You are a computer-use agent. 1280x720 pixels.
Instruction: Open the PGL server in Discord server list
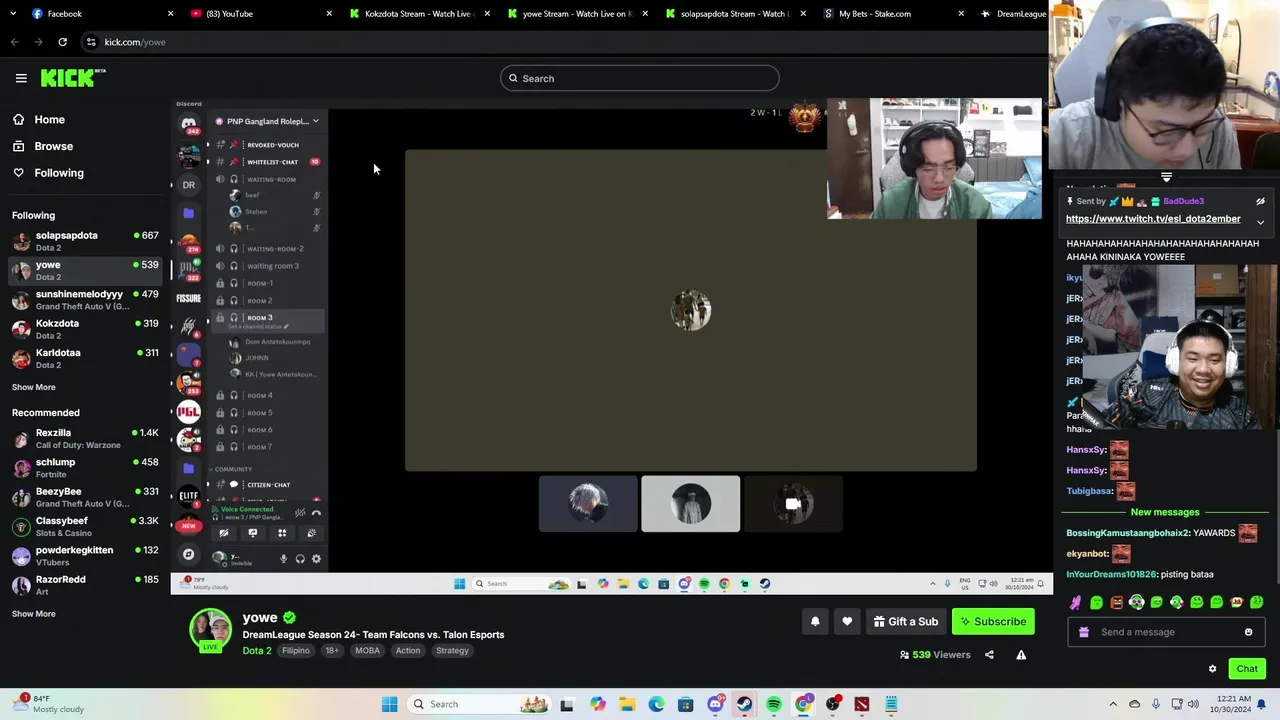[x=188, y=410]
